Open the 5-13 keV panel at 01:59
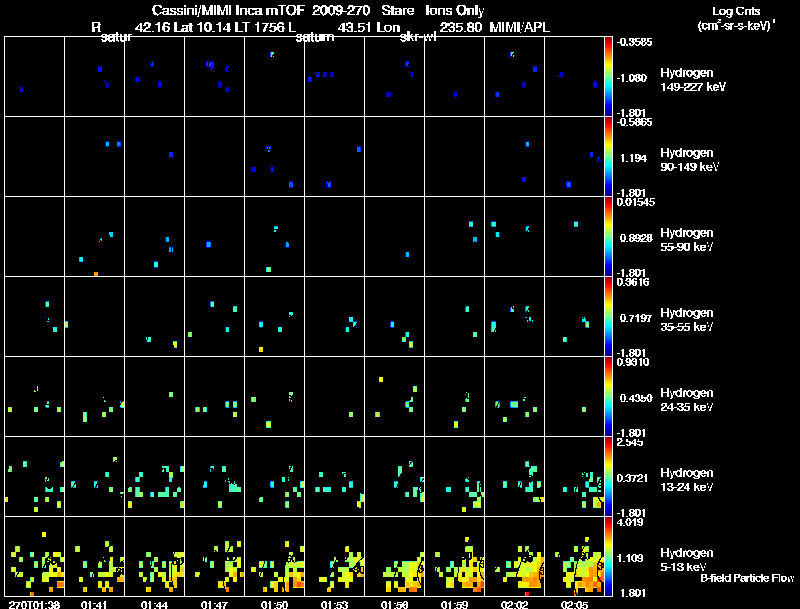The height and width of the screenshot is (609, 800). (x=455, y=556)
